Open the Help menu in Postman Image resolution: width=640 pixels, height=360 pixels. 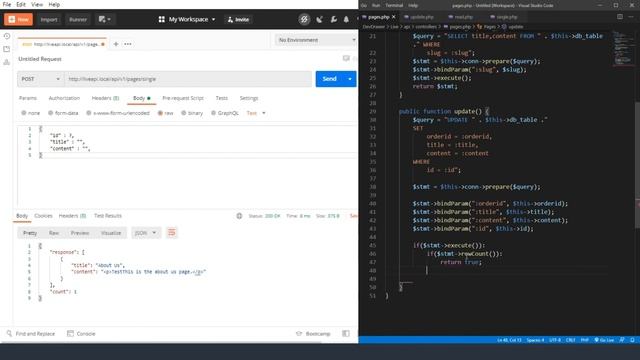point(54,4)
